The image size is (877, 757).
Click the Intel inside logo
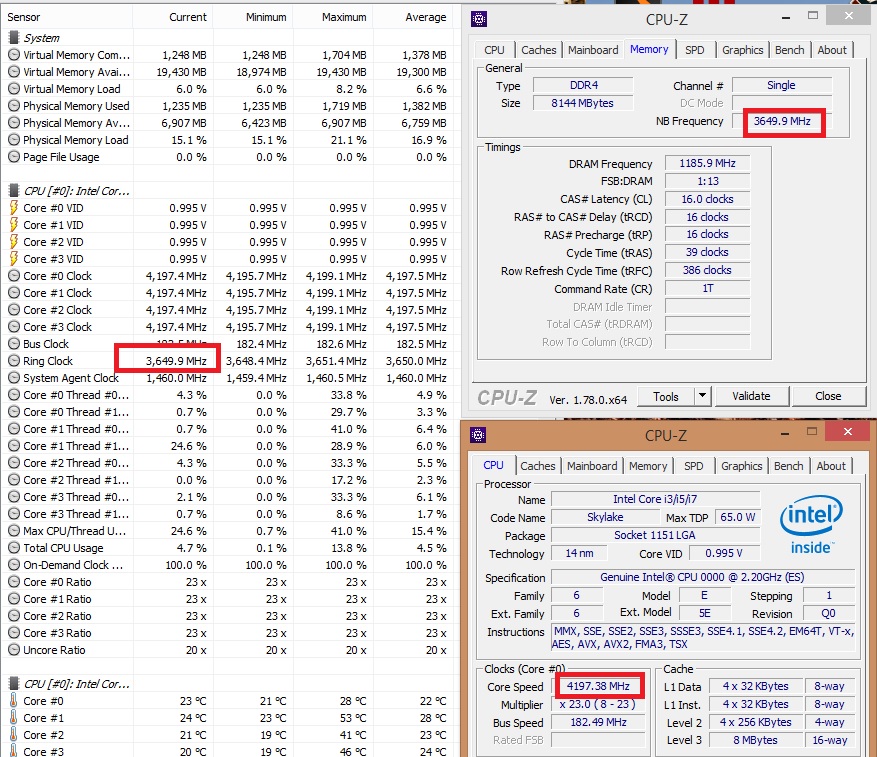pos(811,524)
